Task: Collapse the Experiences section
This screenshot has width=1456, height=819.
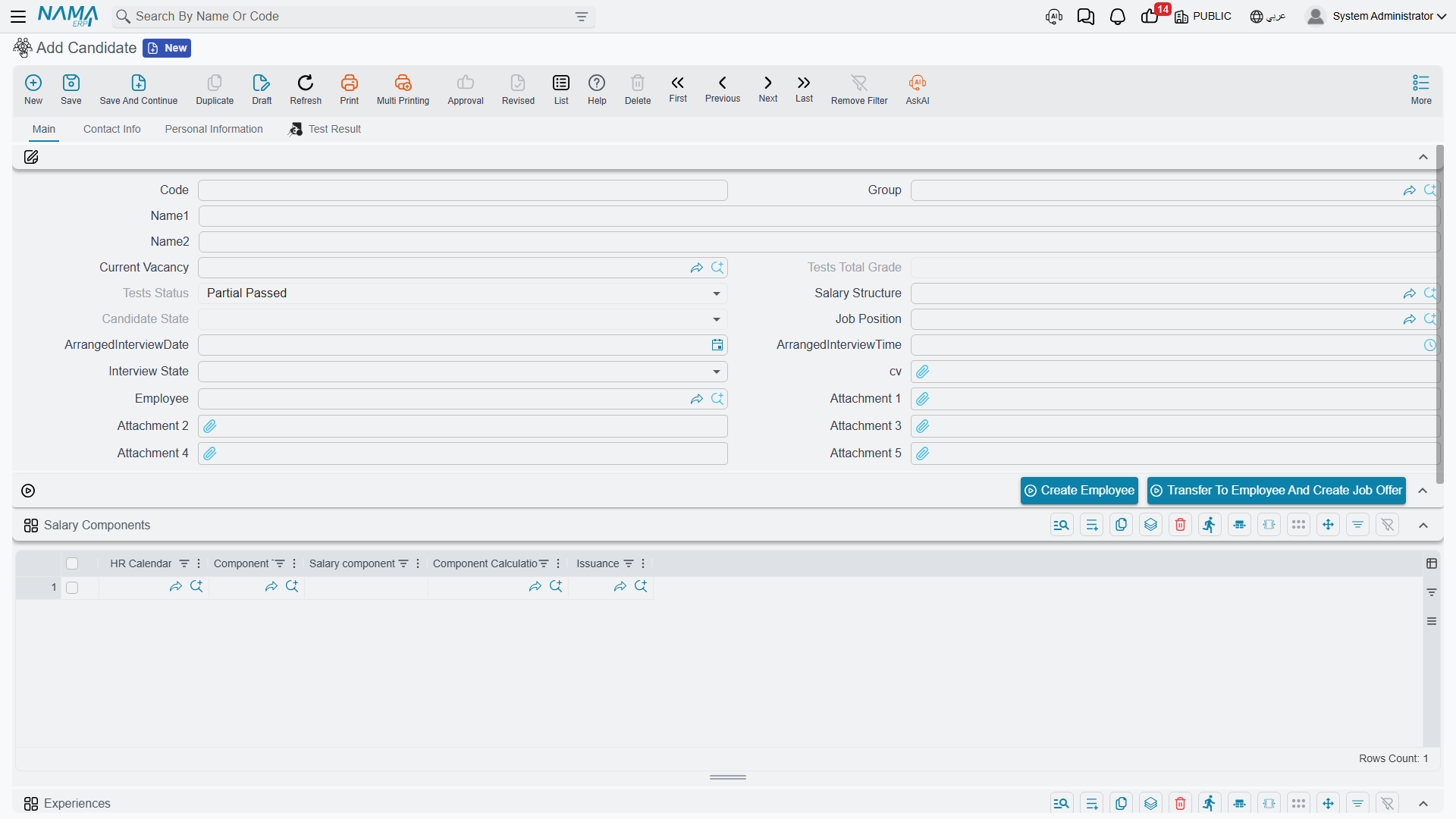Action: point(1423,804)
